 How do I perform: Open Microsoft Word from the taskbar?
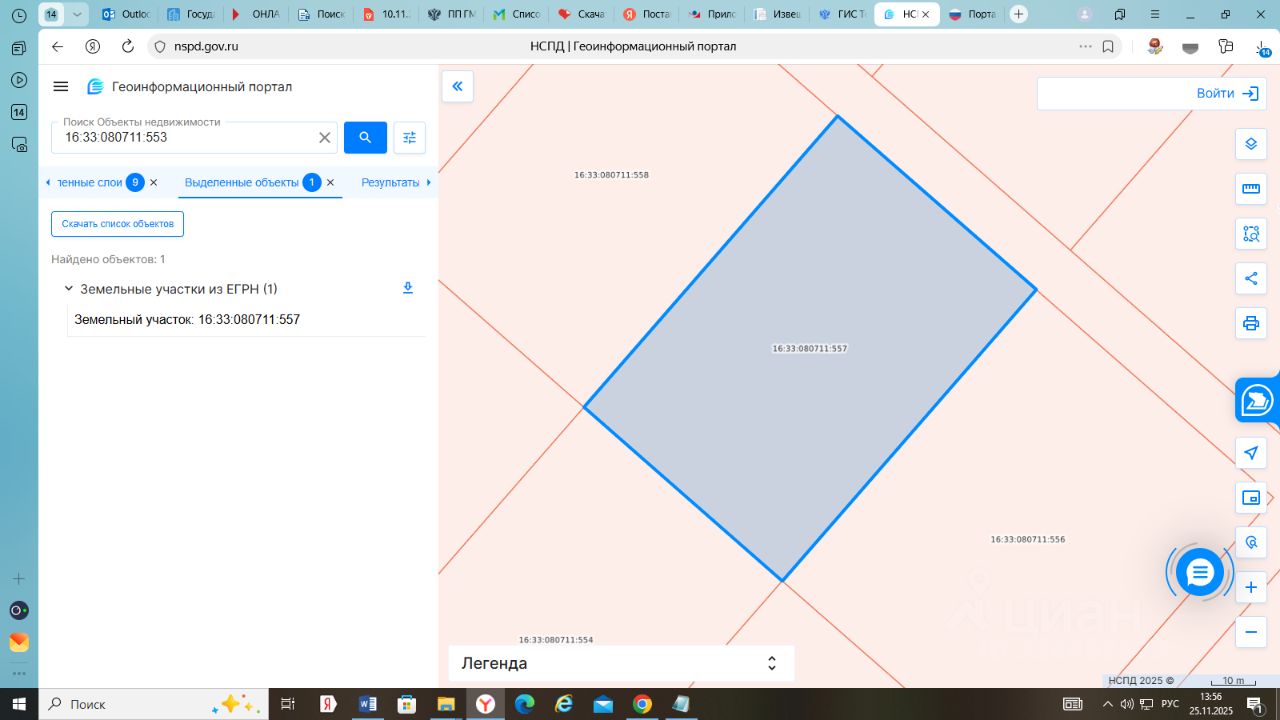(367, 704)
